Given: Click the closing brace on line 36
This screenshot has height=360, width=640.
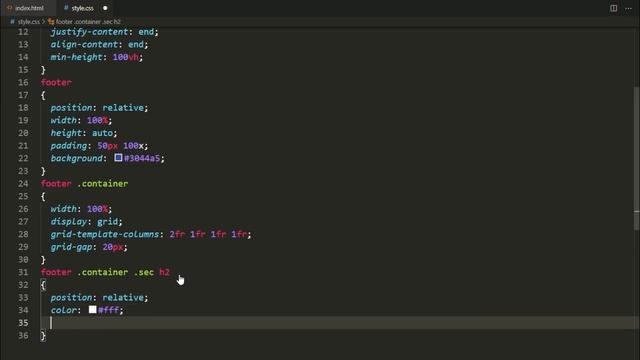Looking at the screenshot, I should 43,336.
